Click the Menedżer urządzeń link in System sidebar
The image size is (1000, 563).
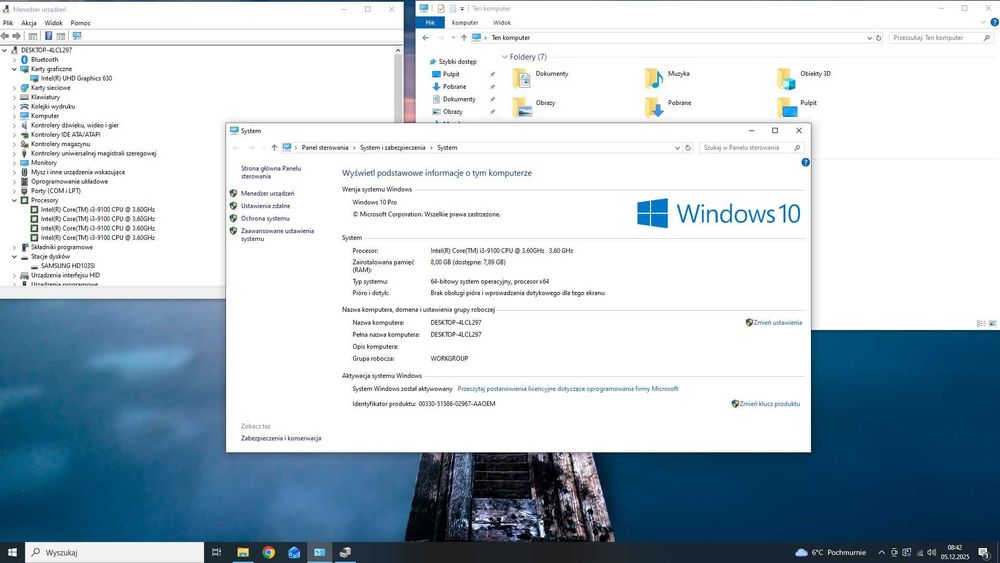267,193
